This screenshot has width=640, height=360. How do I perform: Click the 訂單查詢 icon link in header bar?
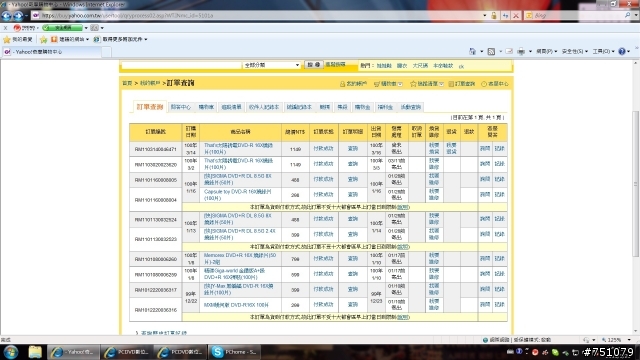(x=462, y=84)
